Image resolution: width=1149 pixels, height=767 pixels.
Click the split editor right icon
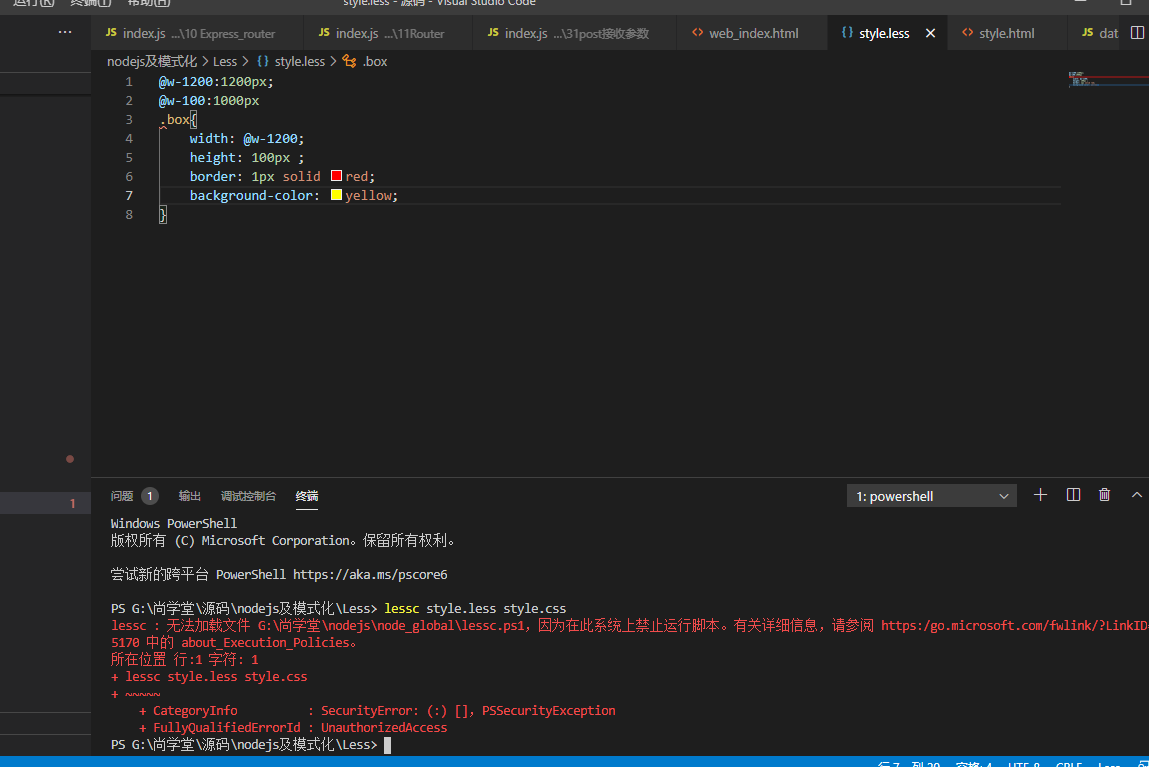(1137, 33)
